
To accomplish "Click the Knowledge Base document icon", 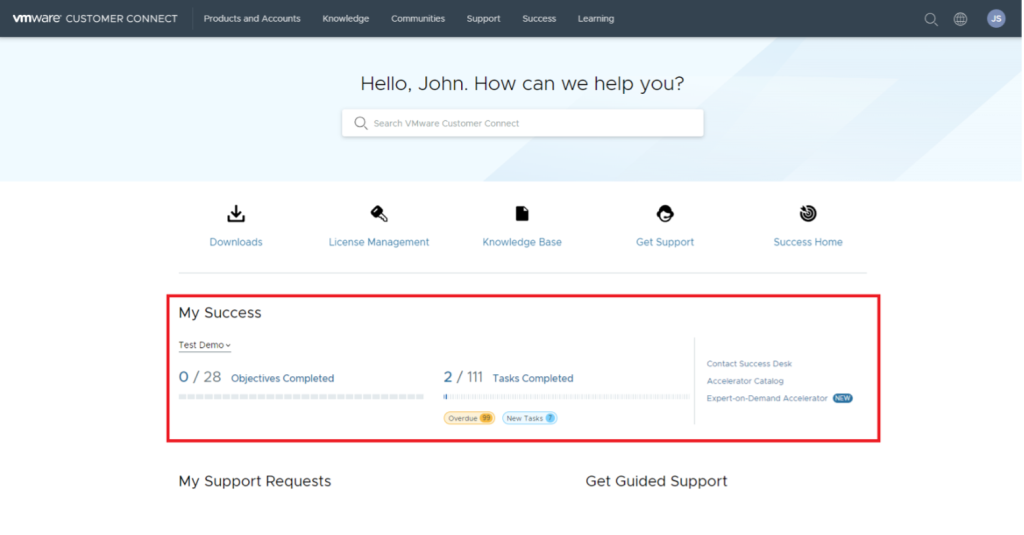I will [x=522, y=214].
